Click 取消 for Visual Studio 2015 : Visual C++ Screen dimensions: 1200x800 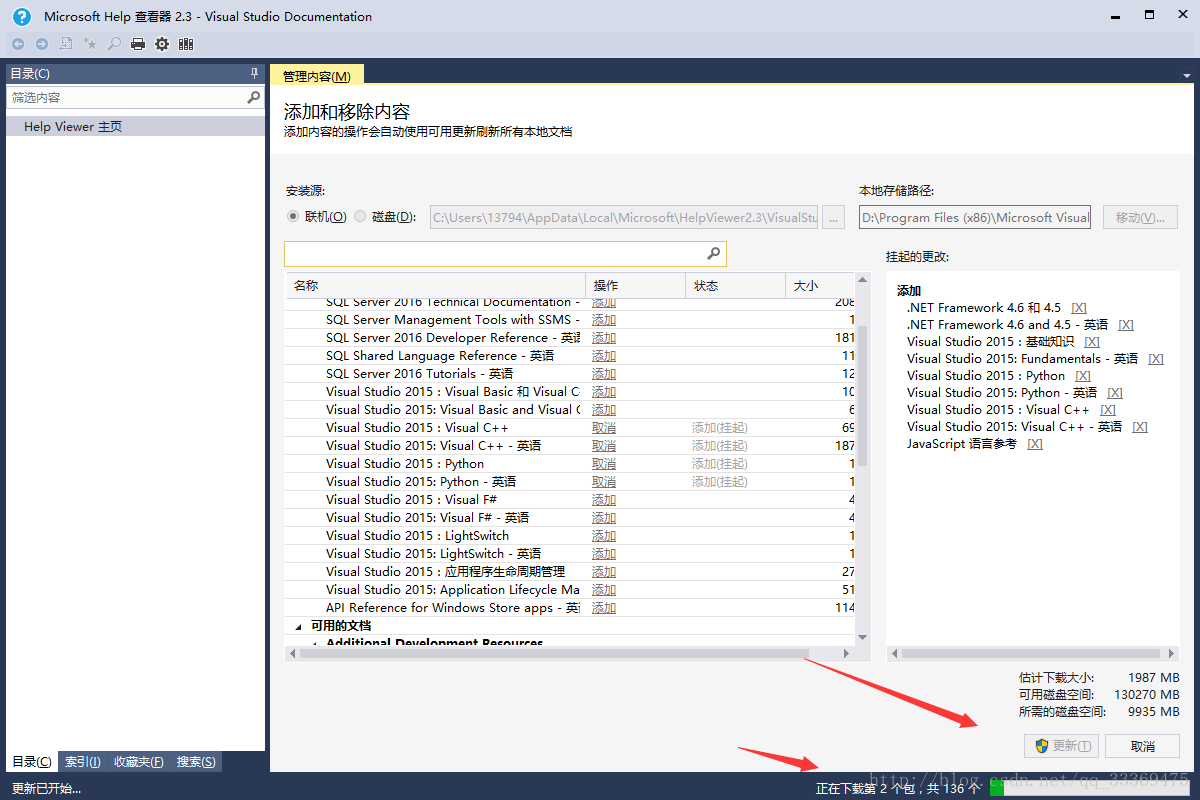tap(604, 428)
